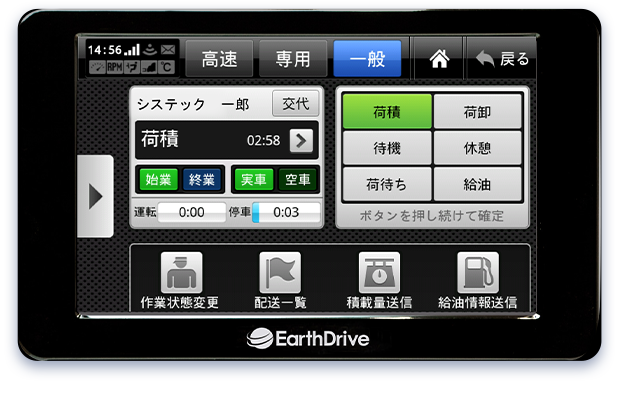620x400 pixels.
Task: Tap the speedometer indicator icon
Action: tap(97, 67)
